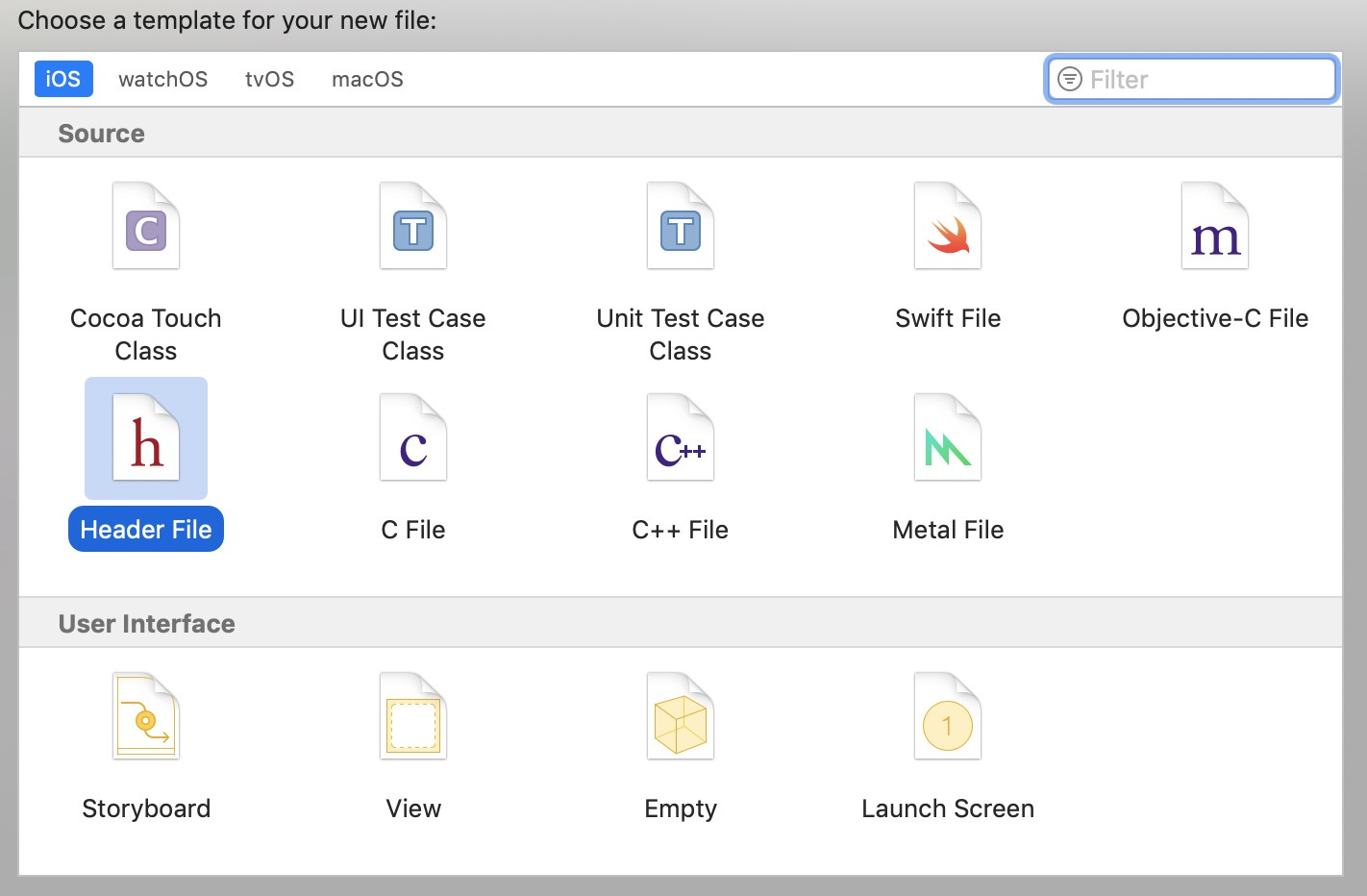Screen dimensions: 1367x896
Task: Click the "Empty" label
Action: pos(681,809)
